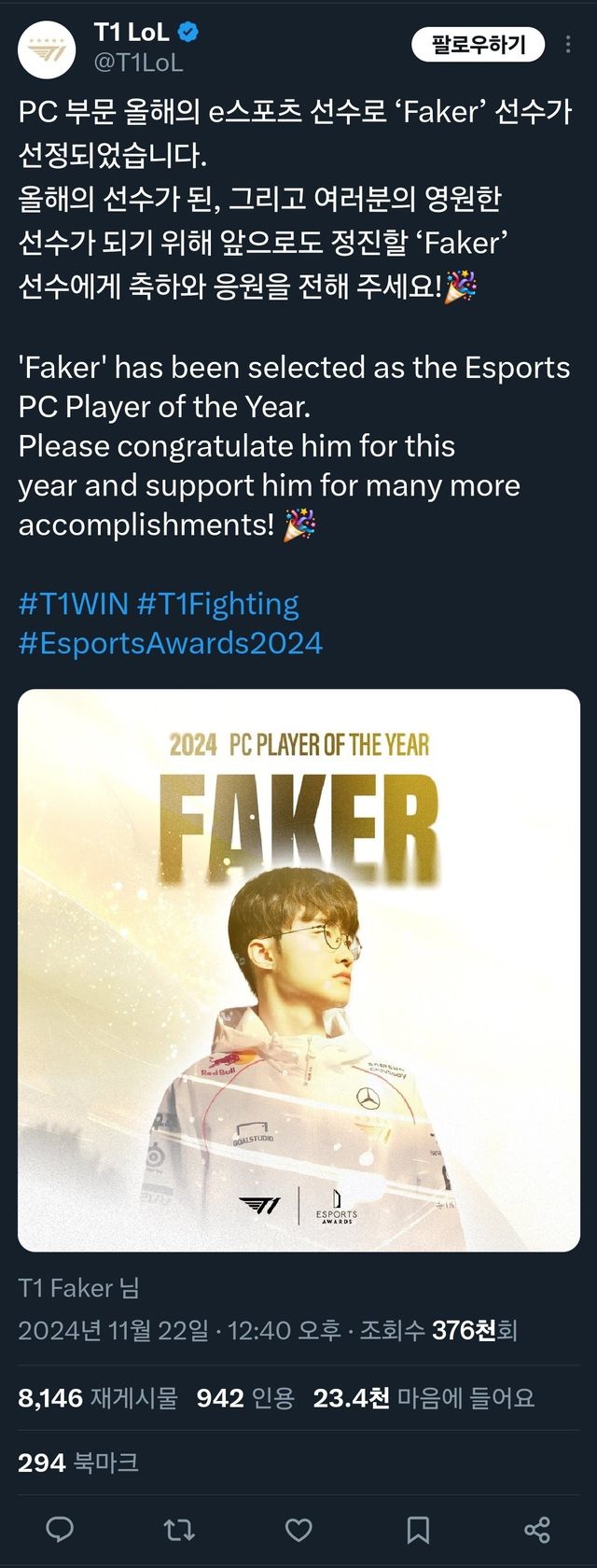View the 8,146 재게시물 reposts list
The image size is (597, 1568).
97,1397
